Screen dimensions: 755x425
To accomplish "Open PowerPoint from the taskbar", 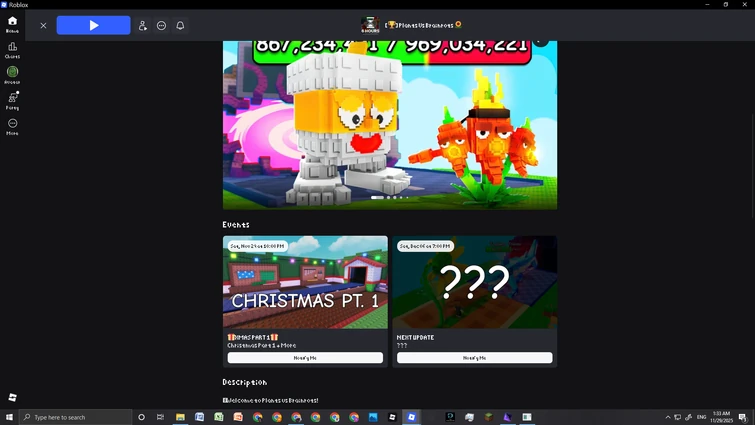I will coord(238,417).
